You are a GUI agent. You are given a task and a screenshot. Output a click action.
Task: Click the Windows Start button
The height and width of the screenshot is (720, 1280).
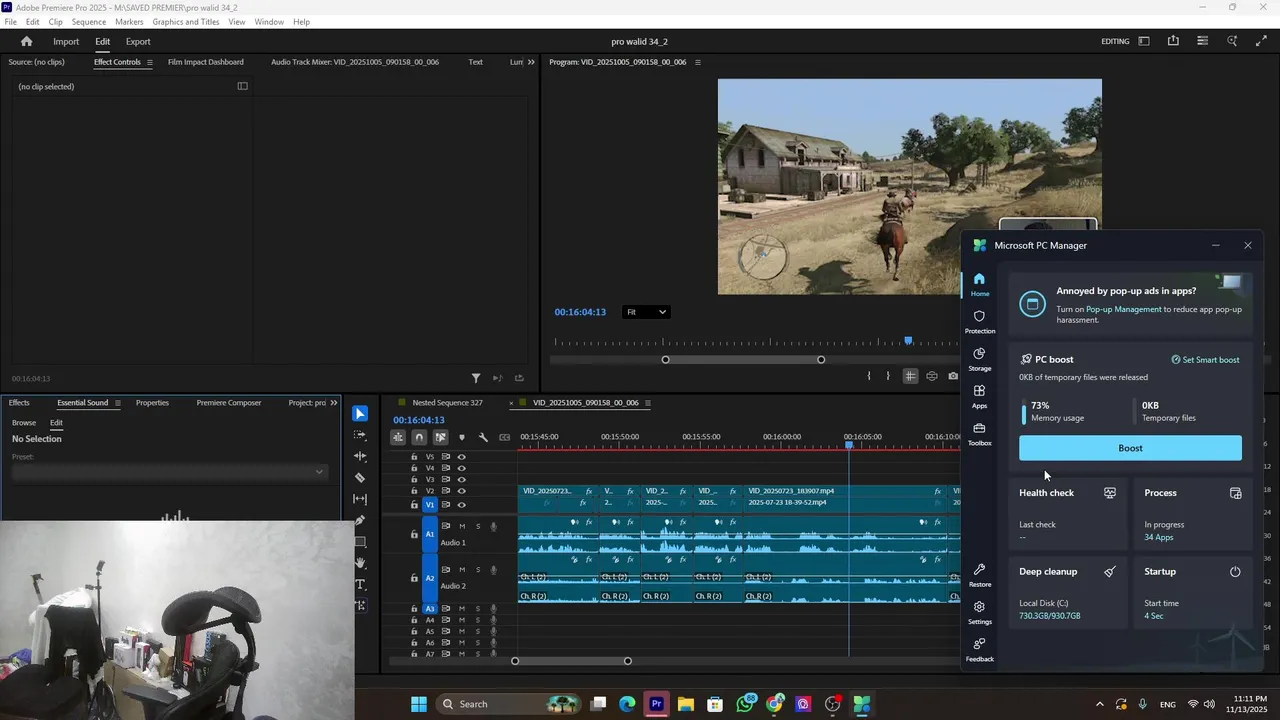coord(419,704)
